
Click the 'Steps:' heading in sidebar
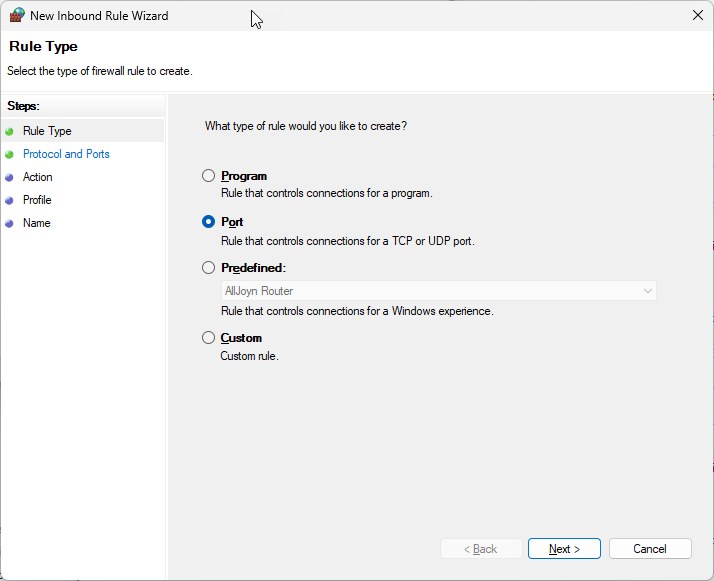pyautogui.click(x=23, y=106)
